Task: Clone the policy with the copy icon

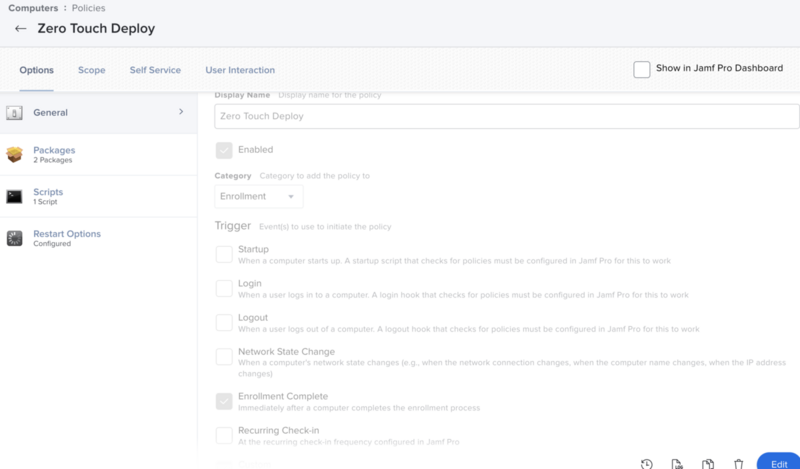Action: click(x=708, y=464)
